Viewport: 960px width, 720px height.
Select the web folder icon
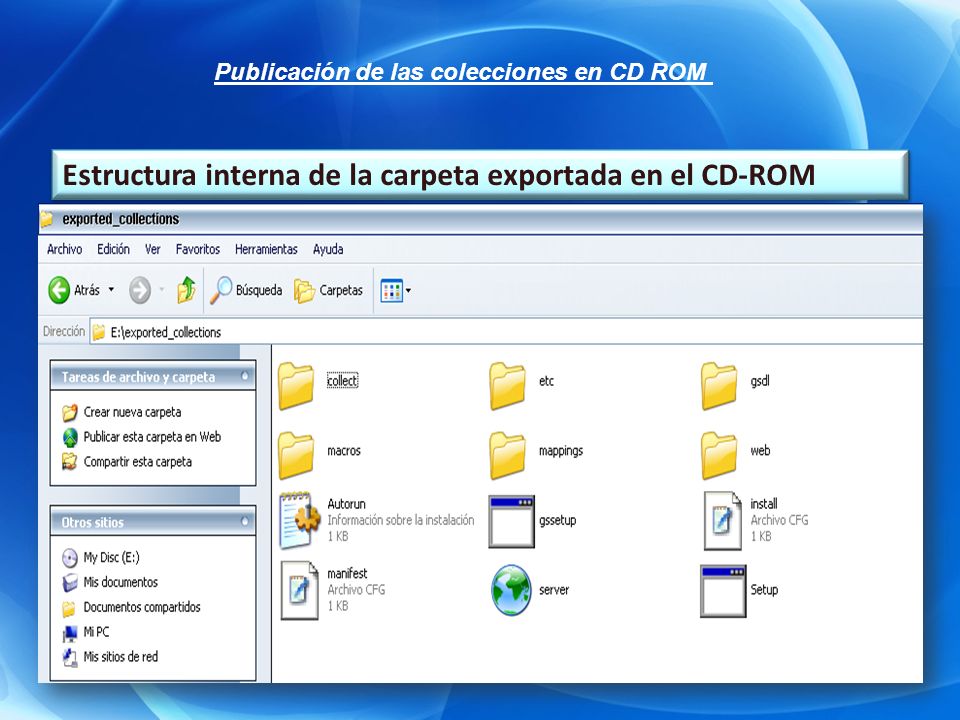719,455
